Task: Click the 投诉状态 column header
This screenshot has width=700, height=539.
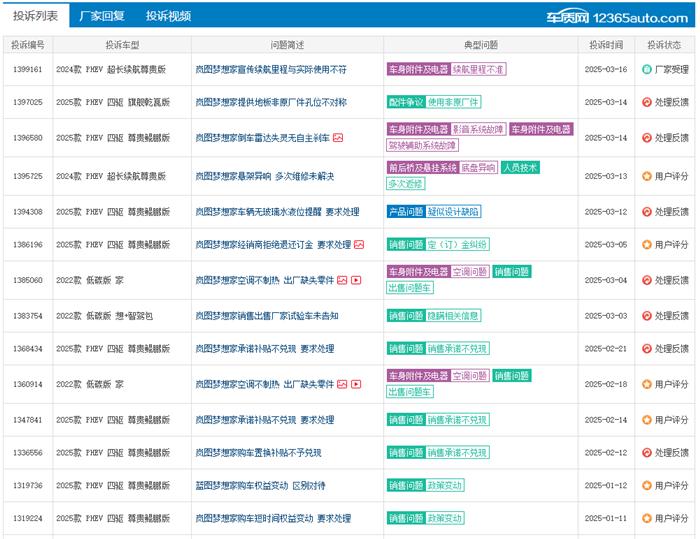Action: (664, 45)
